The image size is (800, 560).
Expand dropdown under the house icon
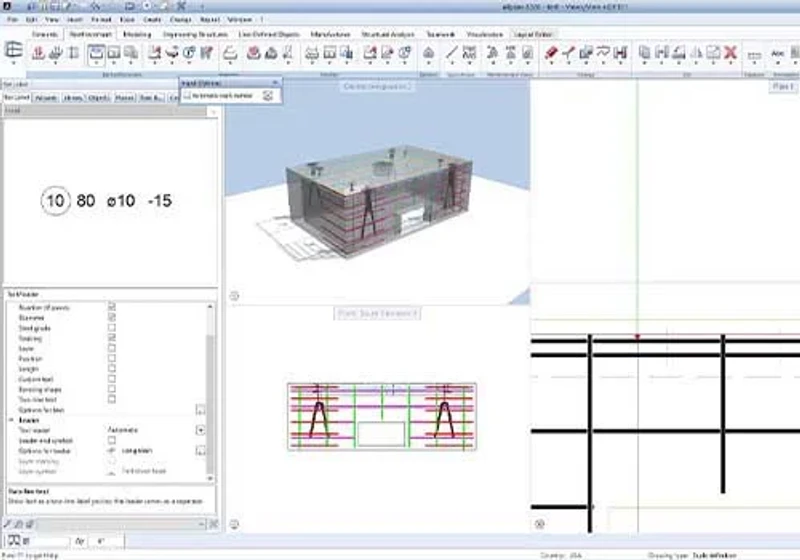429,63
